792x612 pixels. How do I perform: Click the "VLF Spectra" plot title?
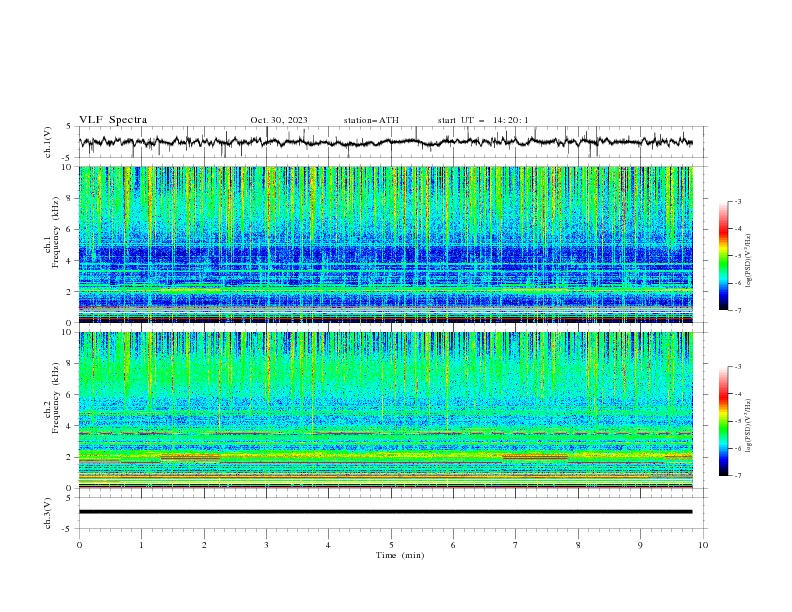pyautogui.click(x=113, y=120)
